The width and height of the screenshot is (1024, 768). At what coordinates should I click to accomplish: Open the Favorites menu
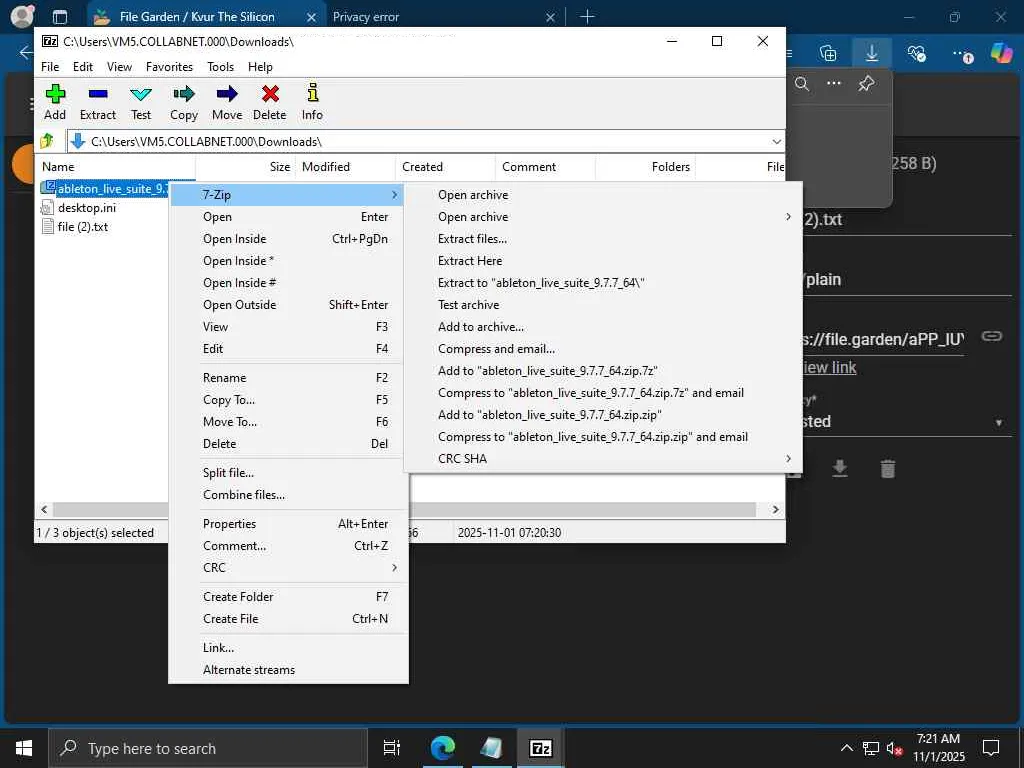169,67
